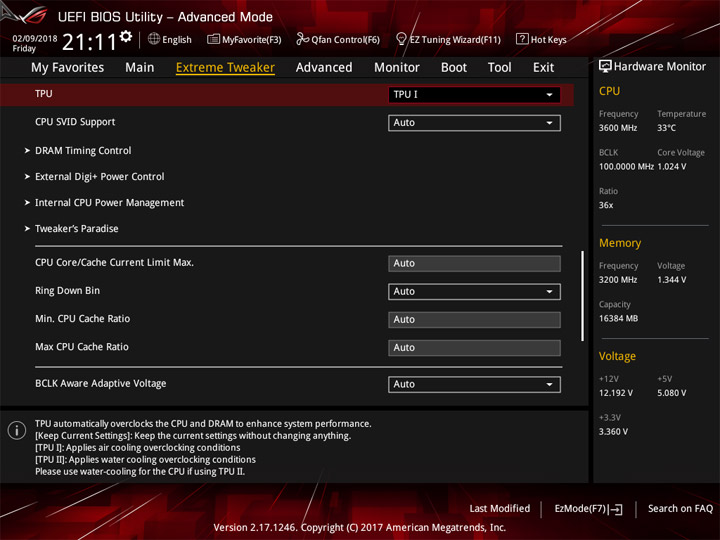The height and width of the screenshot is (540, 720).
Task: Click the Voltage section heading
Action: click(617, 356)
